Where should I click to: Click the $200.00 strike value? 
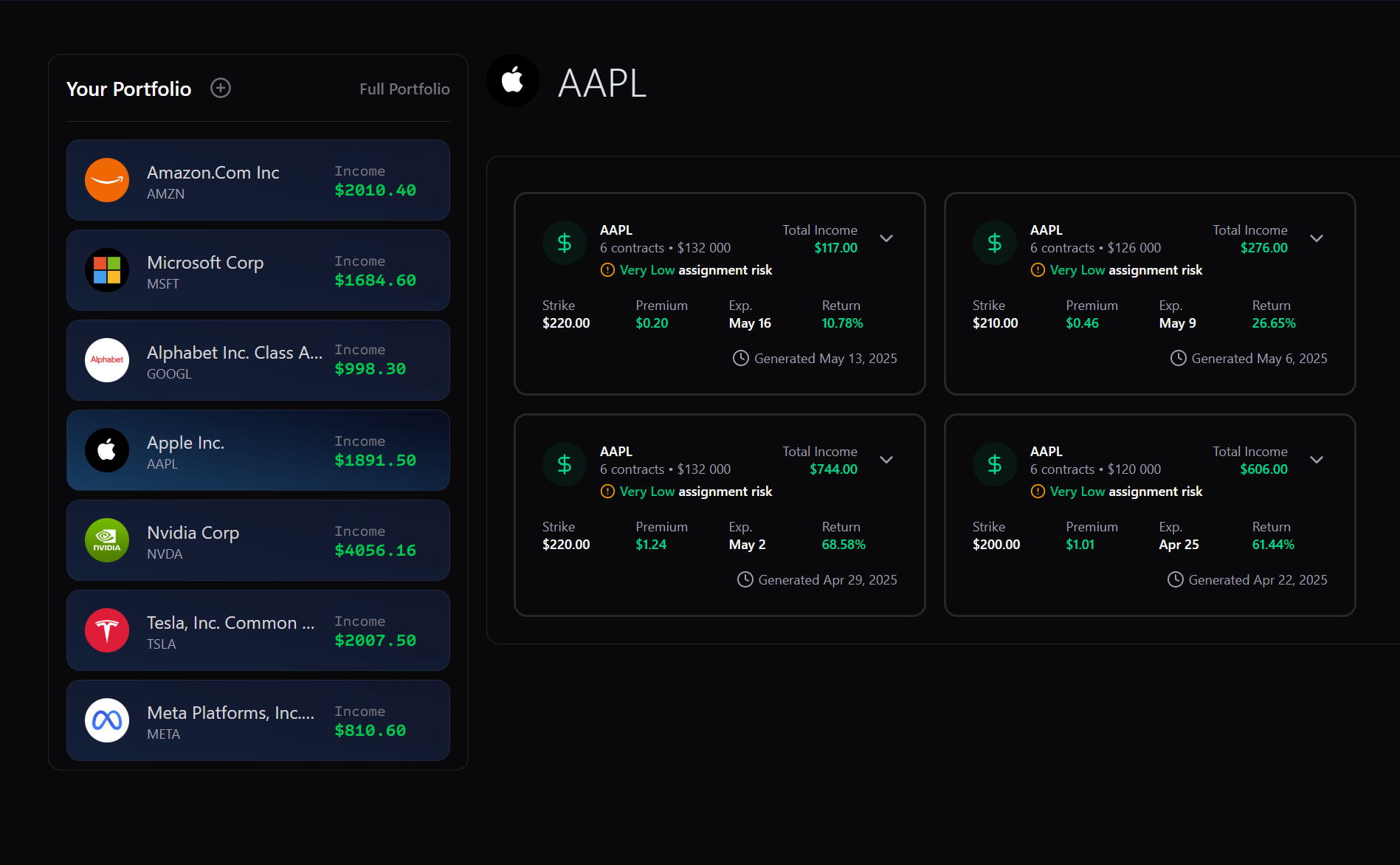point(996,545)
